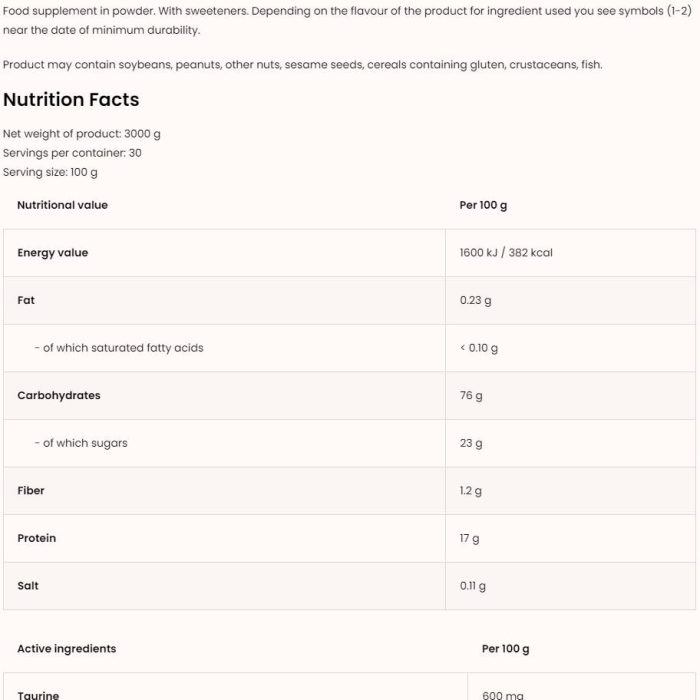This screenshot has height=700, width=700.
Task: Click the Active ingredients column header
Action: [x=67, y=649]
